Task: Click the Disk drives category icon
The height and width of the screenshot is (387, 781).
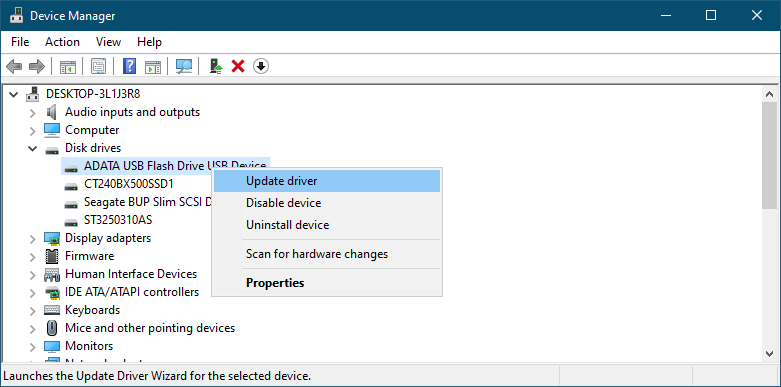Action: click(x=52, y=149)
